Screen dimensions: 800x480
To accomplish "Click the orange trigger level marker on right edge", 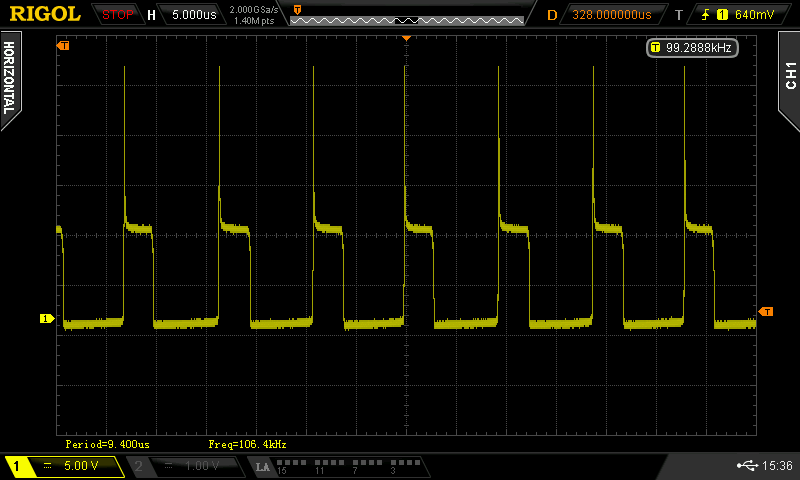I will (x=766, y=312).
